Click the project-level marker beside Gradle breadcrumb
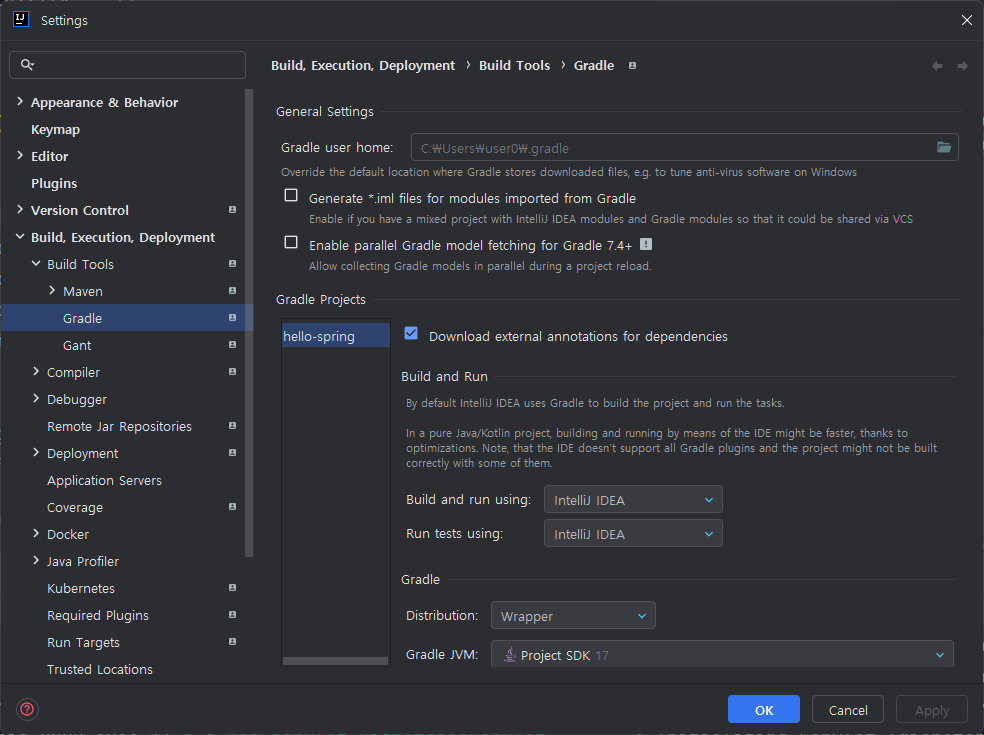This screenshot has height=735, width=984. pyautogui.click(x=633, y=65)
